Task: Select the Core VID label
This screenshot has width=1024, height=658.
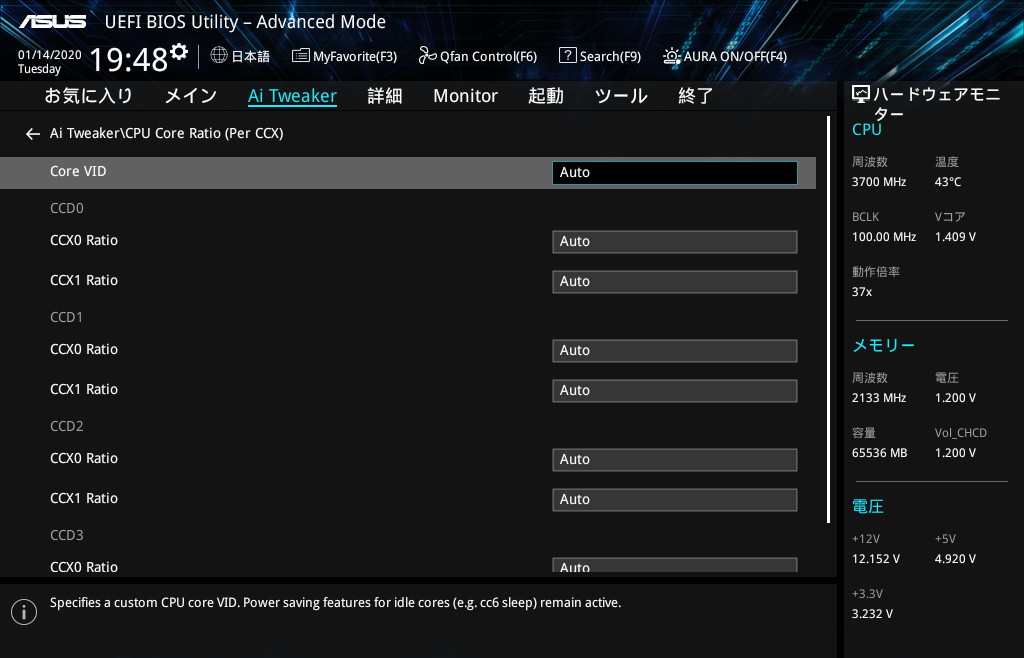Action: point(78,171)
